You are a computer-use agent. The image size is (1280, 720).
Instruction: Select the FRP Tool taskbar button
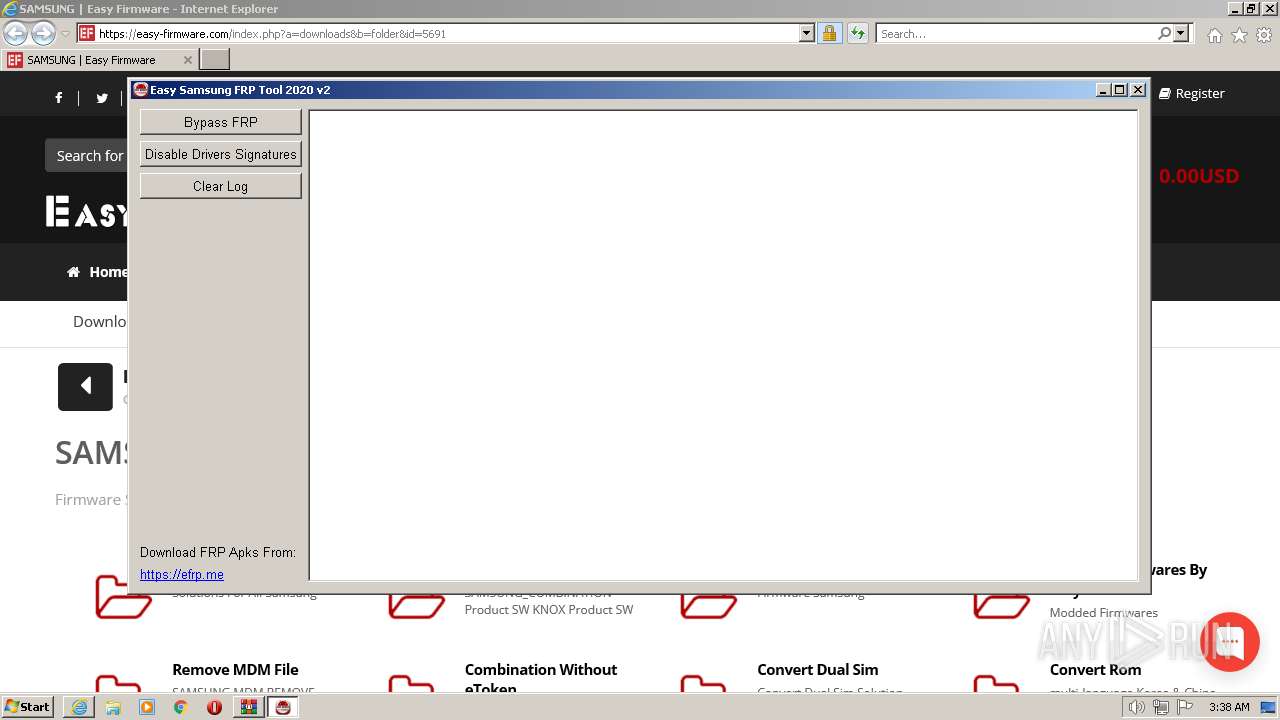pyautogui.click(x=283, y=707)
